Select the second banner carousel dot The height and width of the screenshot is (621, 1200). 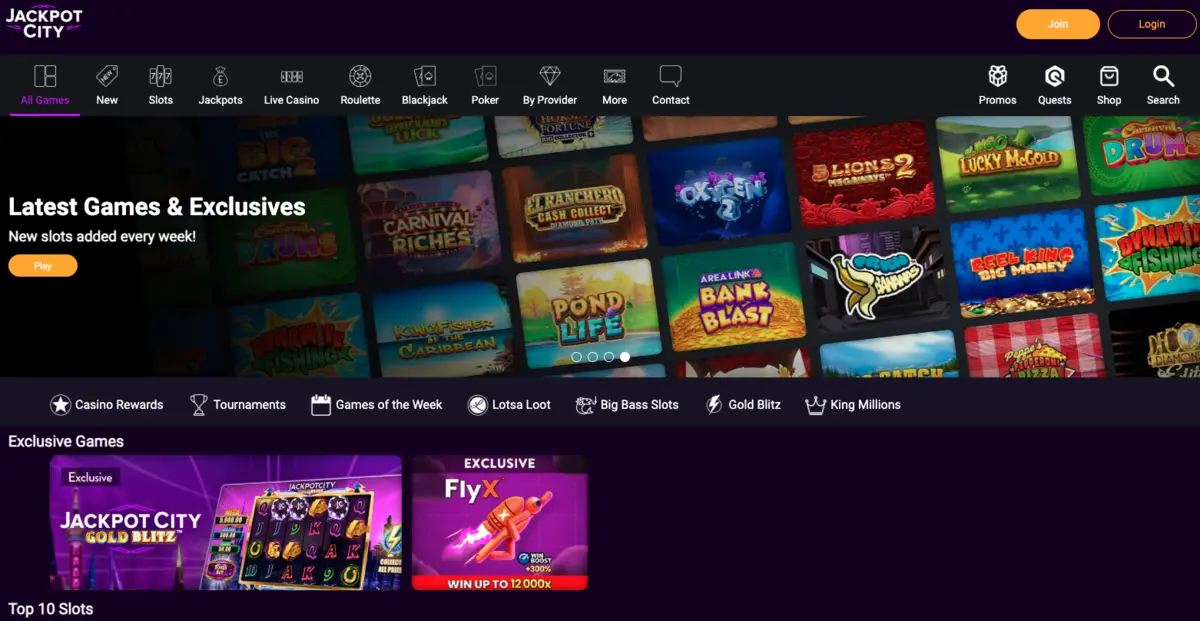(x=593, y=356)
